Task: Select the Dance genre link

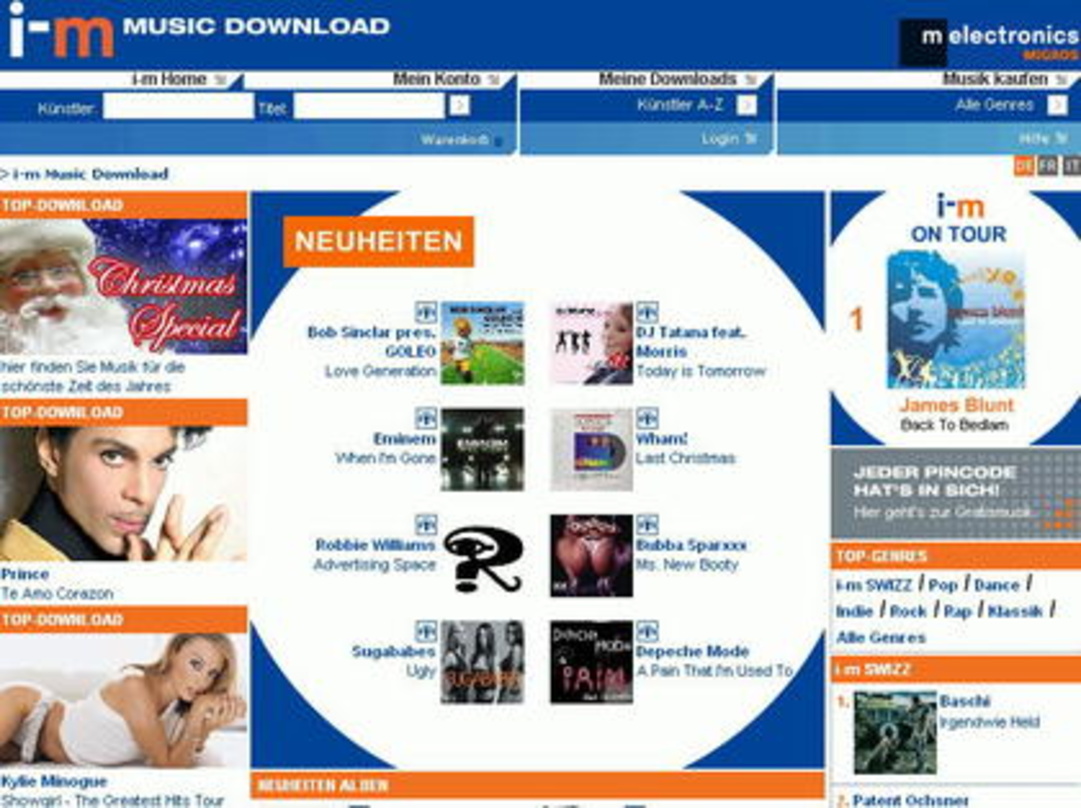Action: tap(997, 585)
